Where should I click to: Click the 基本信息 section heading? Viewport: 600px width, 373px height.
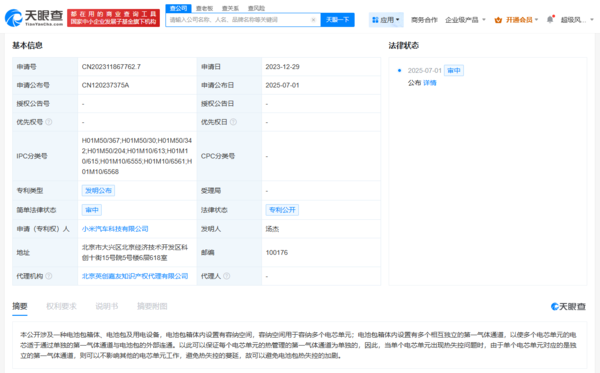pyautogui.click(x=28, y=46)
